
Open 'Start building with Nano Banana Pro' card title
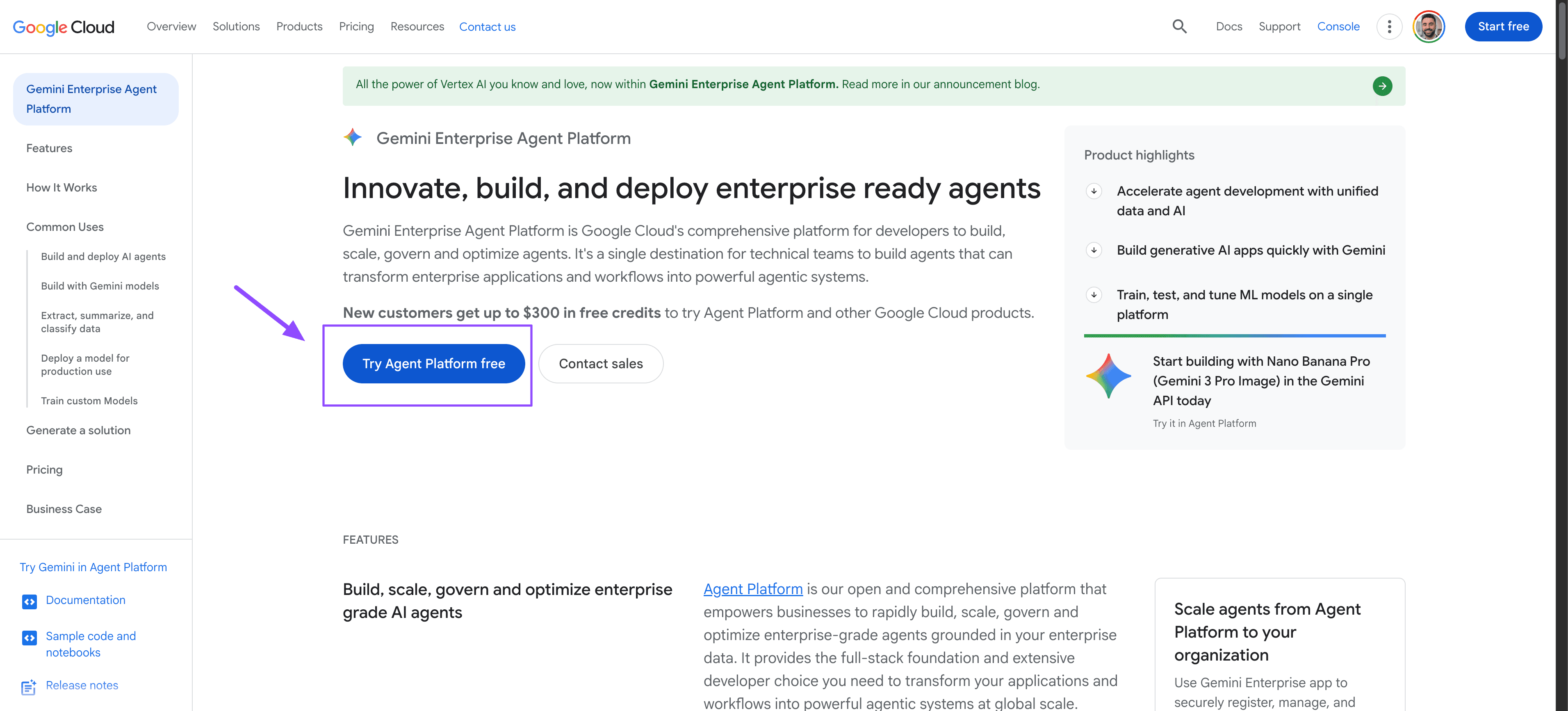pos(1261,381)
